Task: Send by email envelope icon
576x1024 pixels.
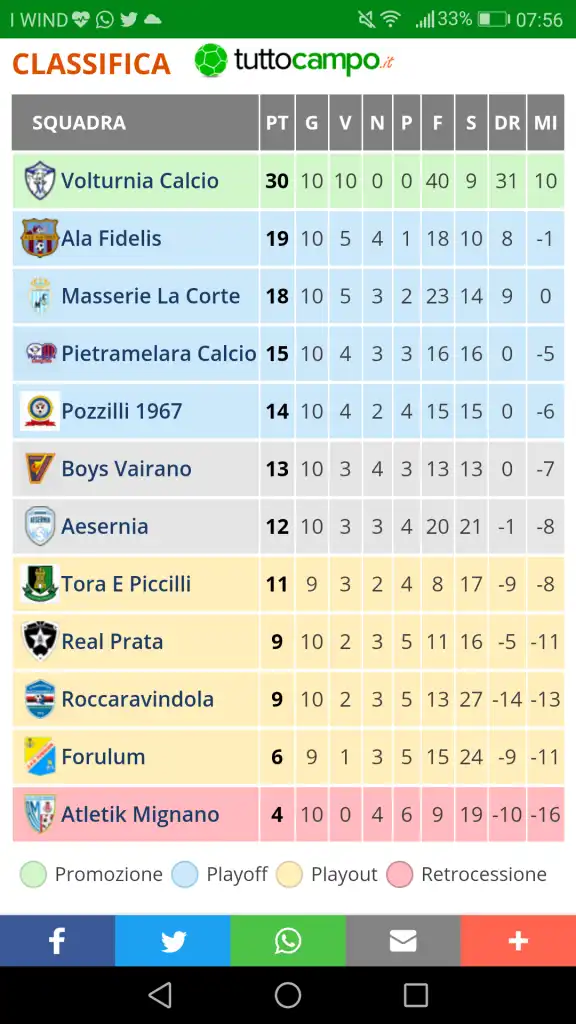Action: 403,940
